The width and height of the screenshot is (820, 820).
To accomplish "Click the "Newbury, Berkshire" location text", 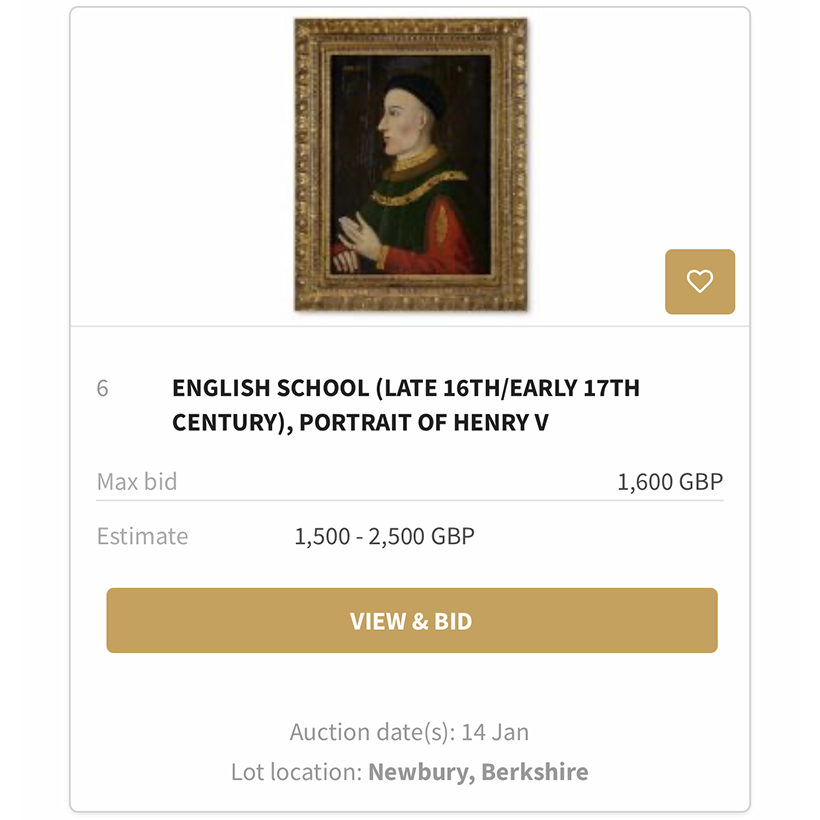I will 478,772.
